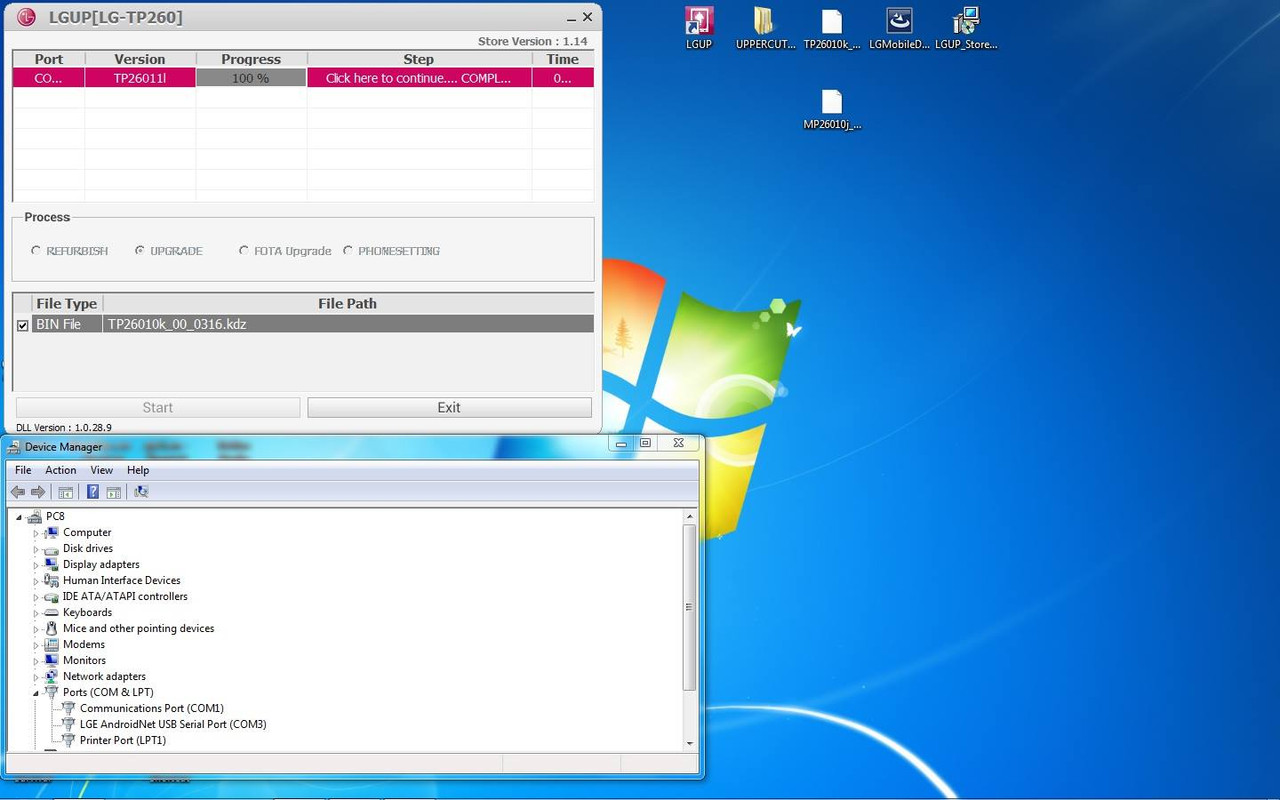Open the View menu in Device Manager
Viewport: 1280px width, 800px height.
click(102, 470)
